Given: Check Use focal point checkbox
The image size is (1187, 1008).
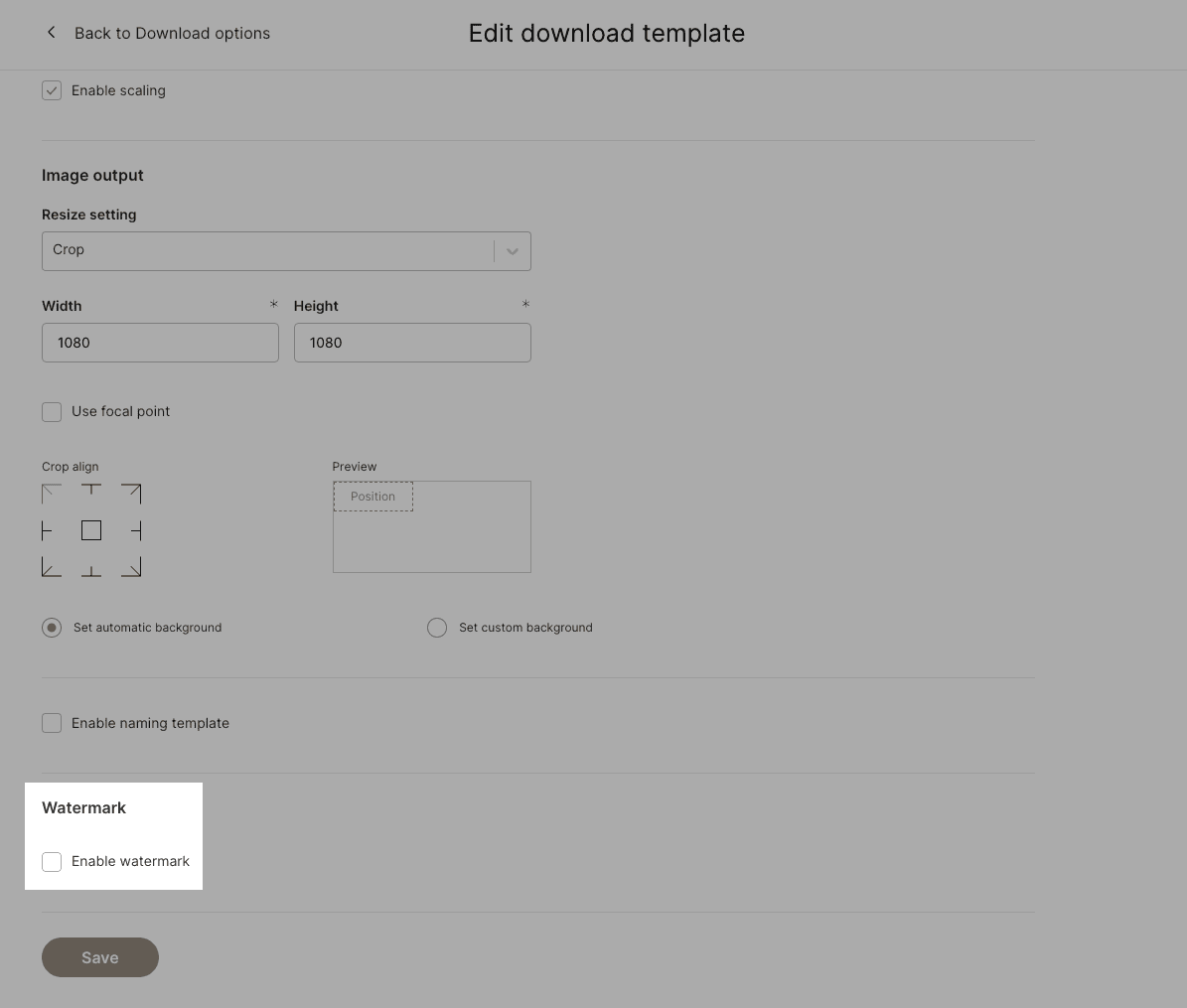Looking at the screenshot, I should coord(52,412).
